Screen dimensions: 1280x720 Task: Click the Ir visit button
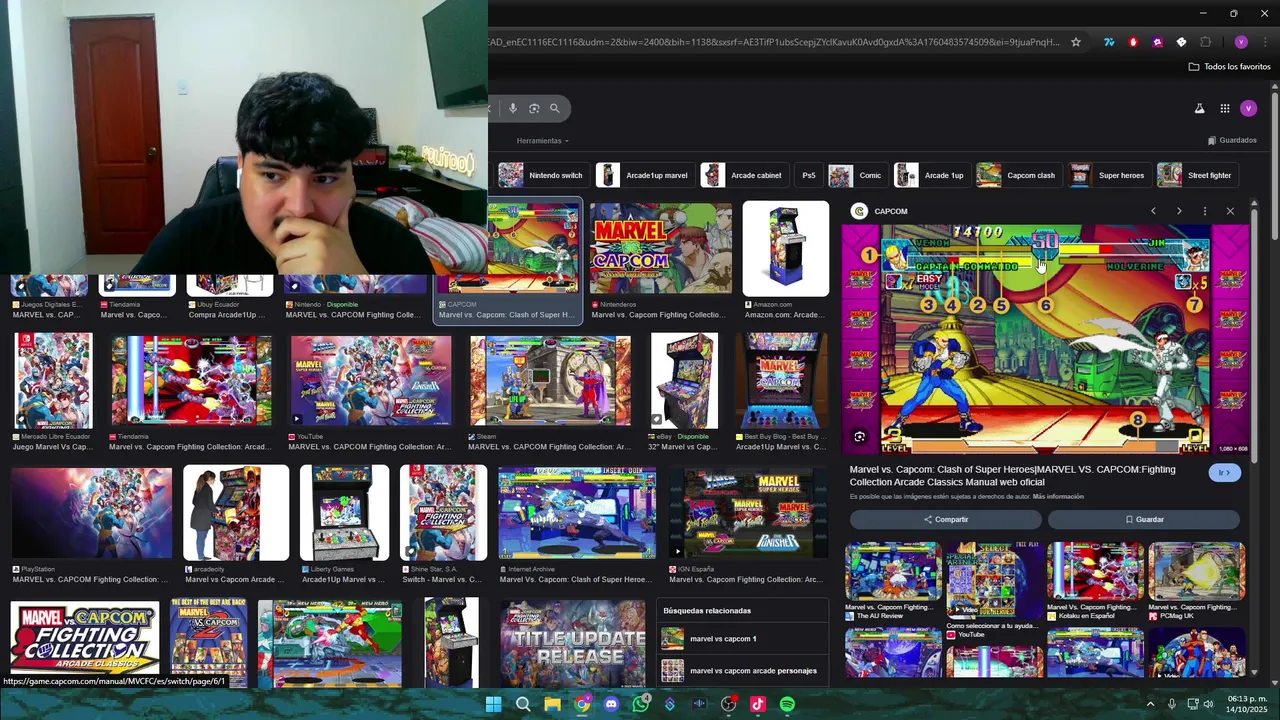pos(1224,472)
